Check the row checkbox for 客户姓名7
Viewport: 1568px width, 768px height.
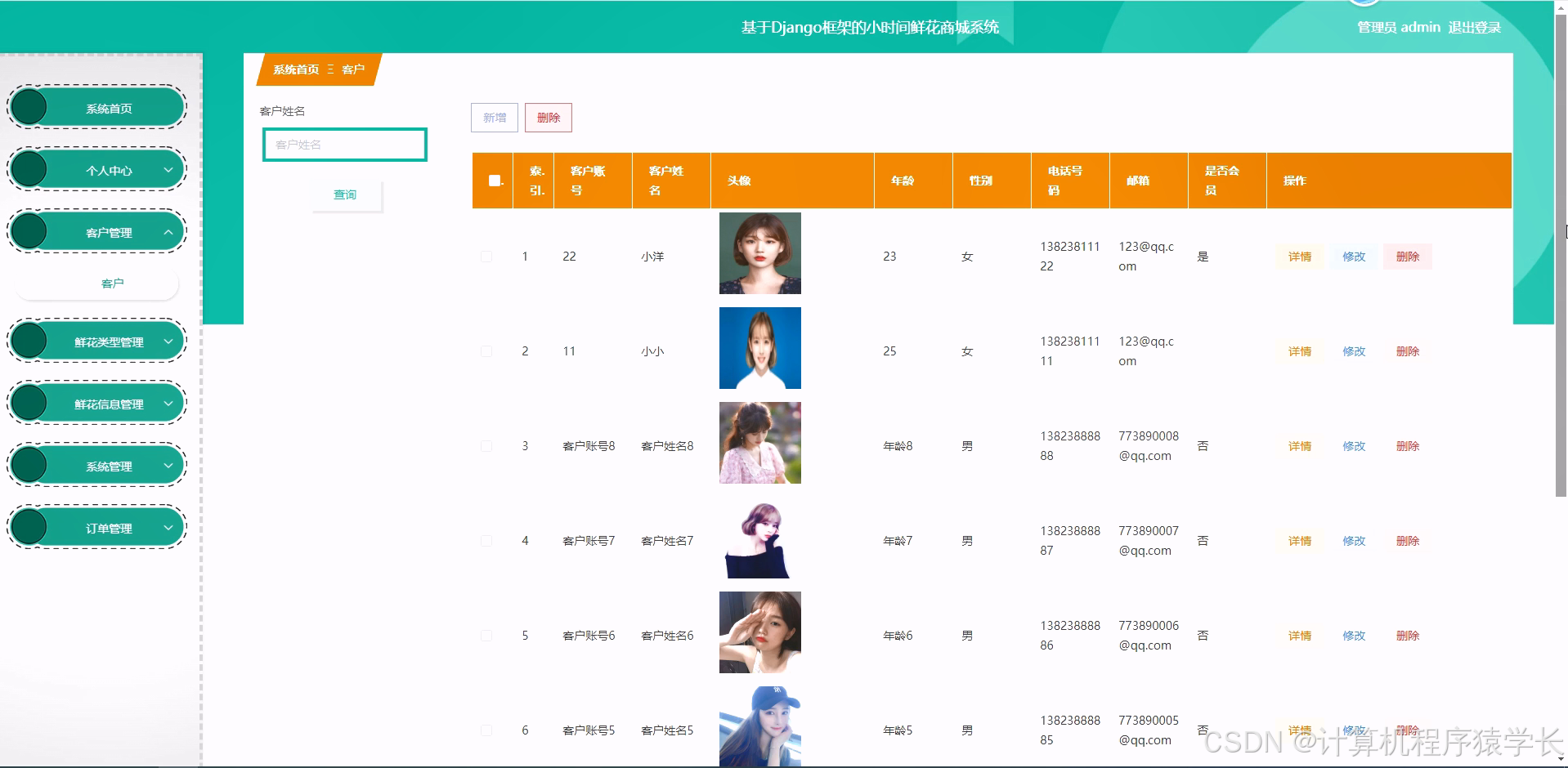tap(486, 541)
